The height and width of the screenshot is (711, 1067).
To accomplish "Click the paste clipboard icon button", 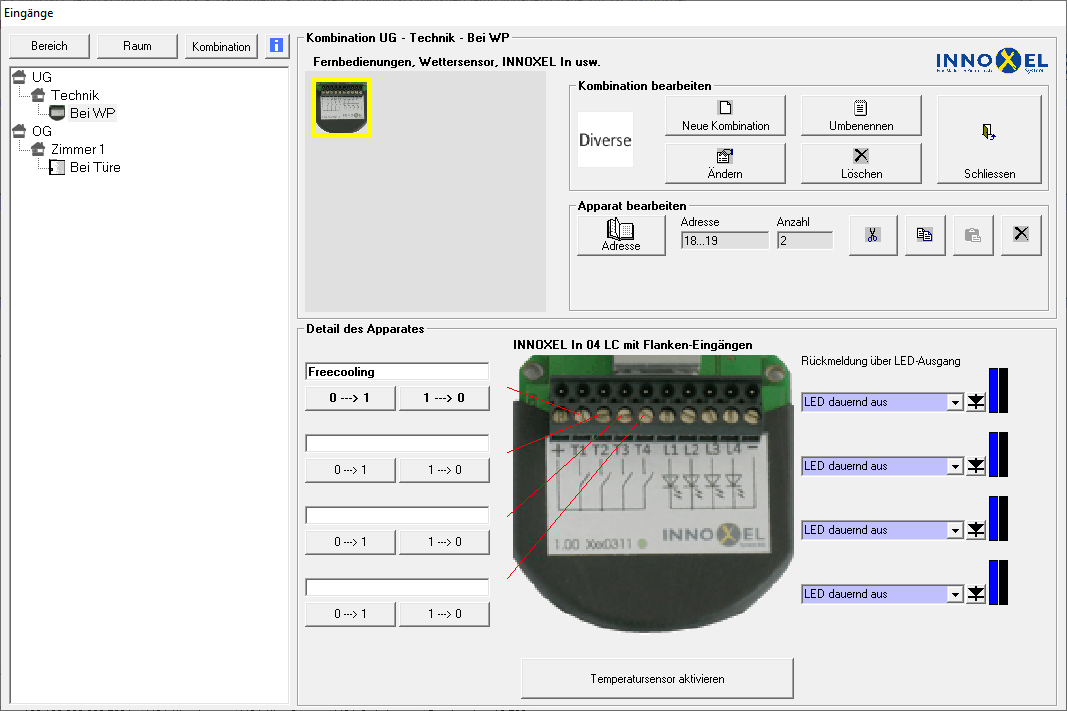I will click(973, 235).
